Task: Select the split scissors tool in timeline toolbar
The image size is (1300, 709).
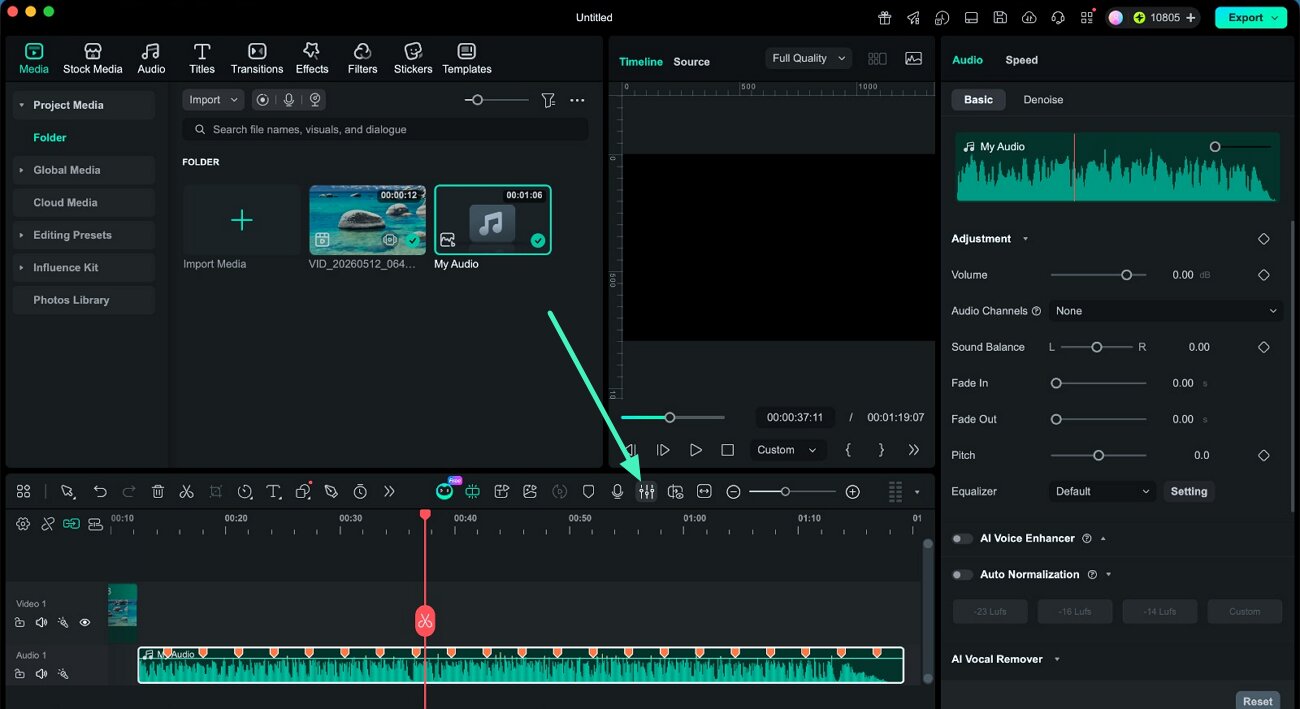Action: [186, 492]
